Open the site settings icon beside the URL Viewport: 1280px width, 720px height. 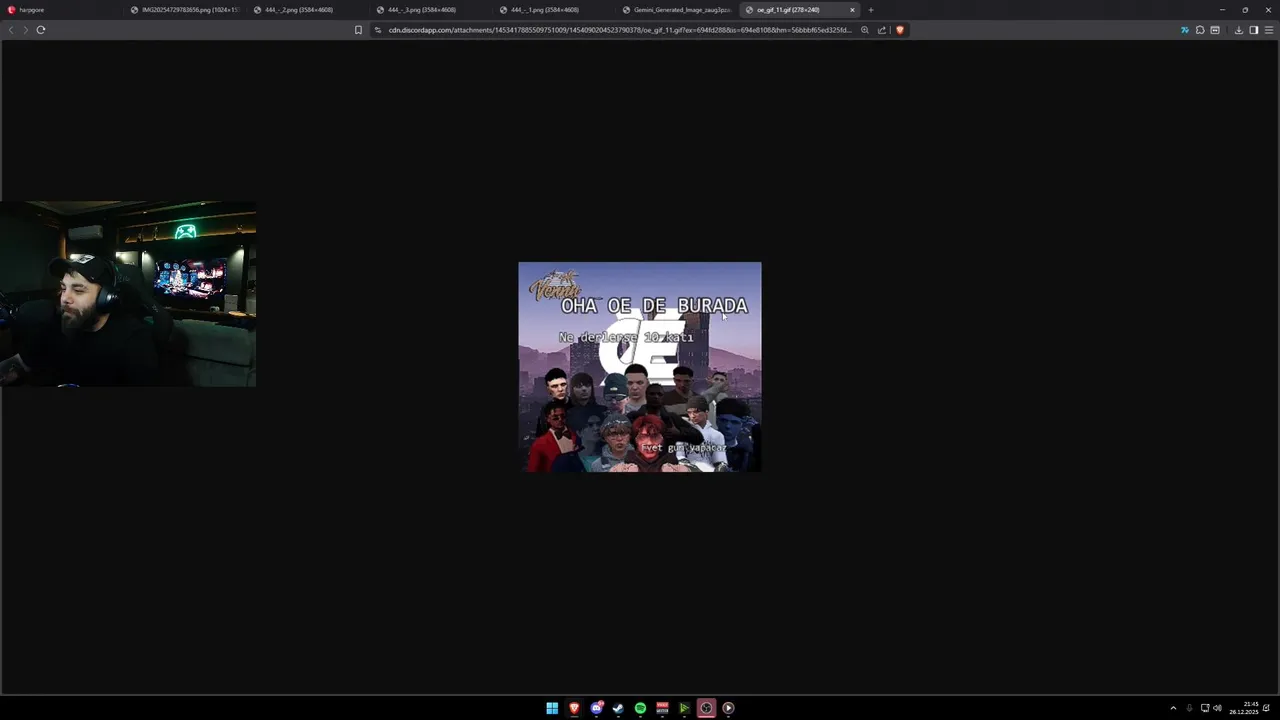(378, 30)
